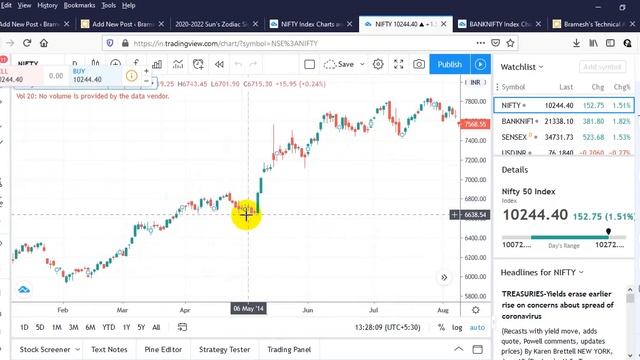
Task: Enter fullscreen chart mode
Action: pyautogui.click(x=398, y=64)
